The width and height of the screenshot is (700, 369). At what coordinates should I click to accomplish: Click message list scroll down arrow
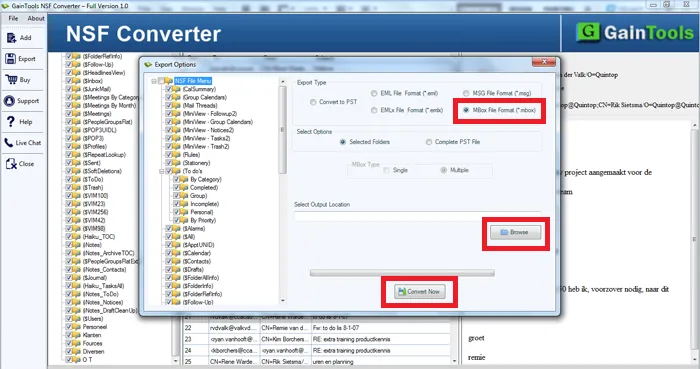pos(454,361)
